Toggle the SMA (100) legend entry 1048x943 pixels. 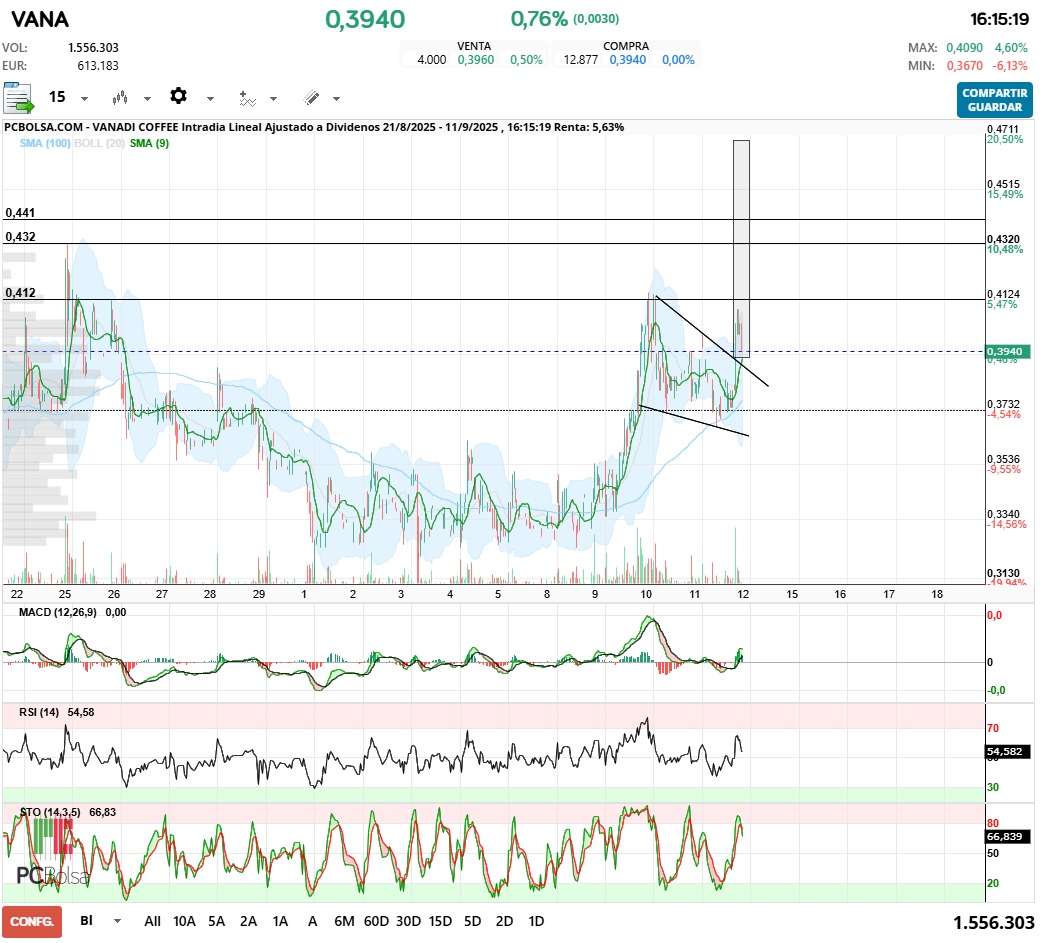45,143
